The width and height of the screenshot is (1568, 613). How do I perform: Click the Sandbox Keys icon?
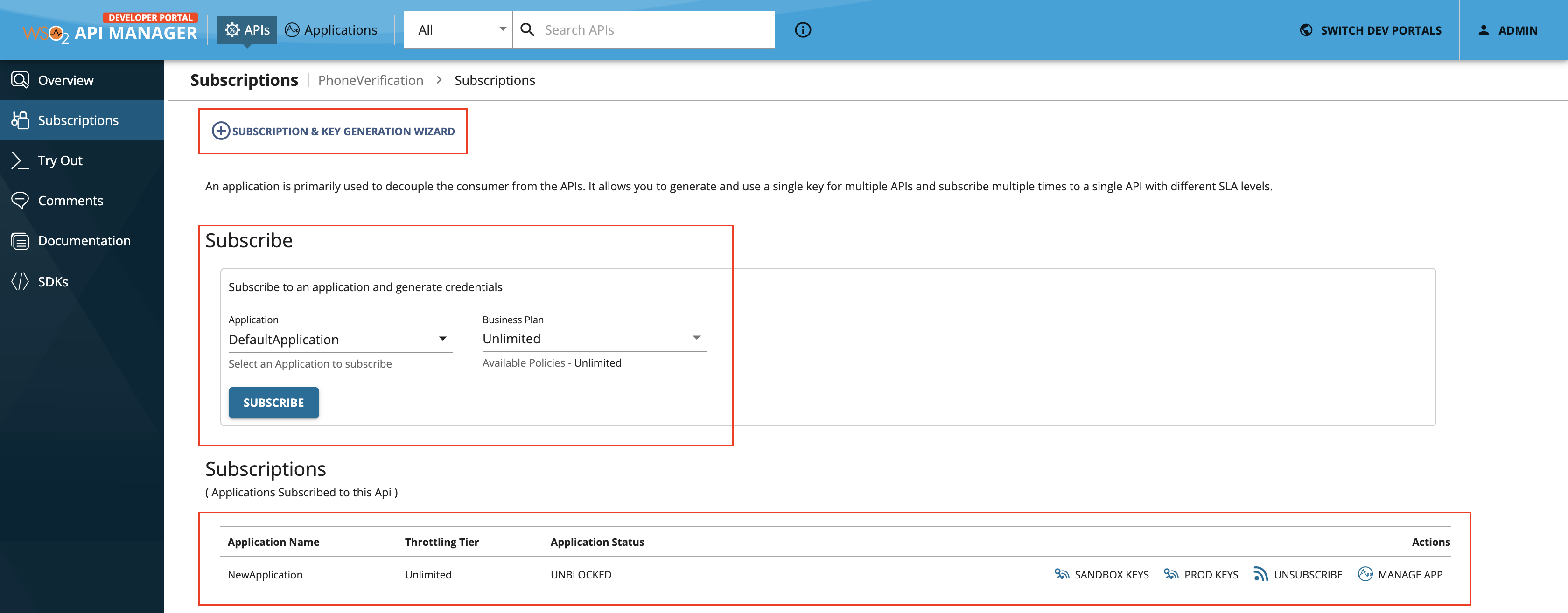coord(1062,574)
